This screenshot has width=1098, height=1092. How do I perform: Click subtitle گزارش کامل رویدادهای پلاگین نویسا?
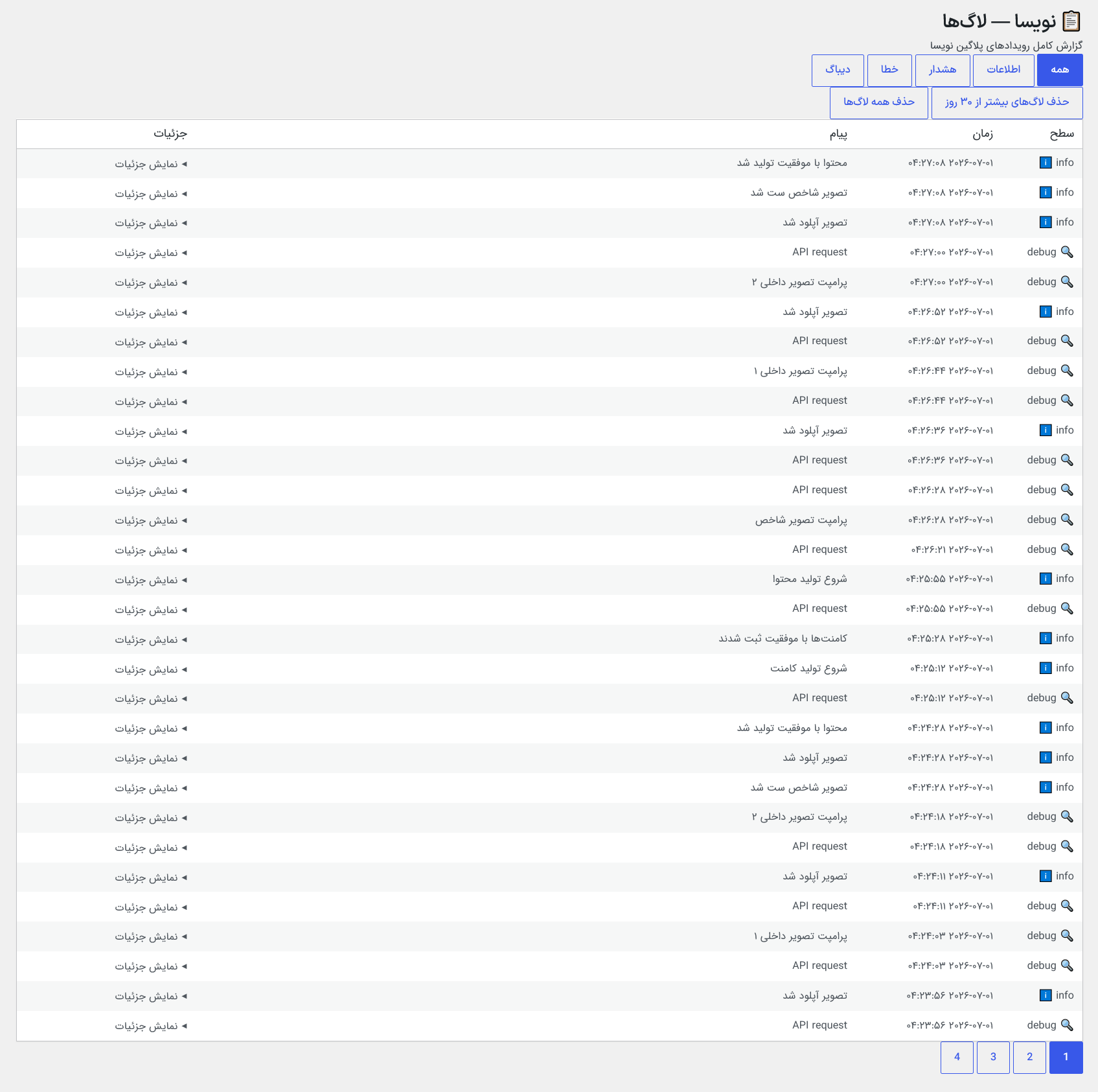1006,45
